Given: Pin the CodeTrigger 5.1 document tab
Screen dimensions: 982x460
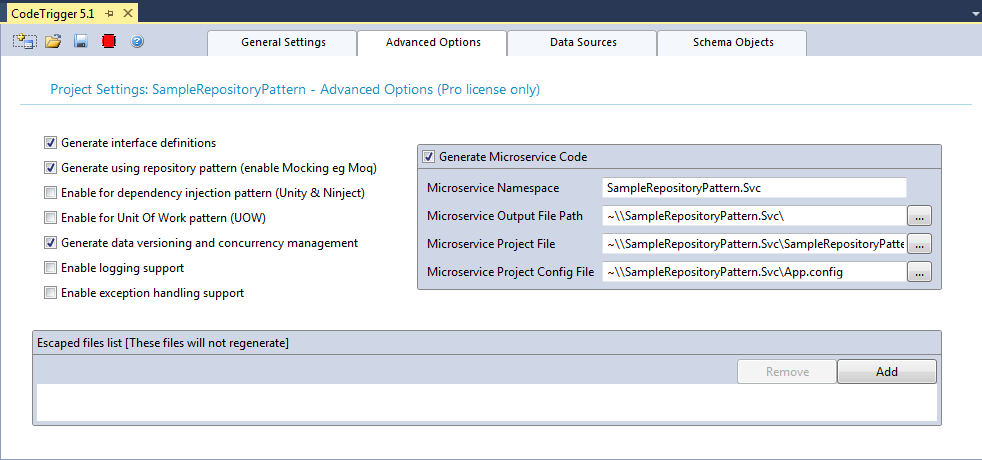Looking at the screenshot, I should [x=110, y=12].
